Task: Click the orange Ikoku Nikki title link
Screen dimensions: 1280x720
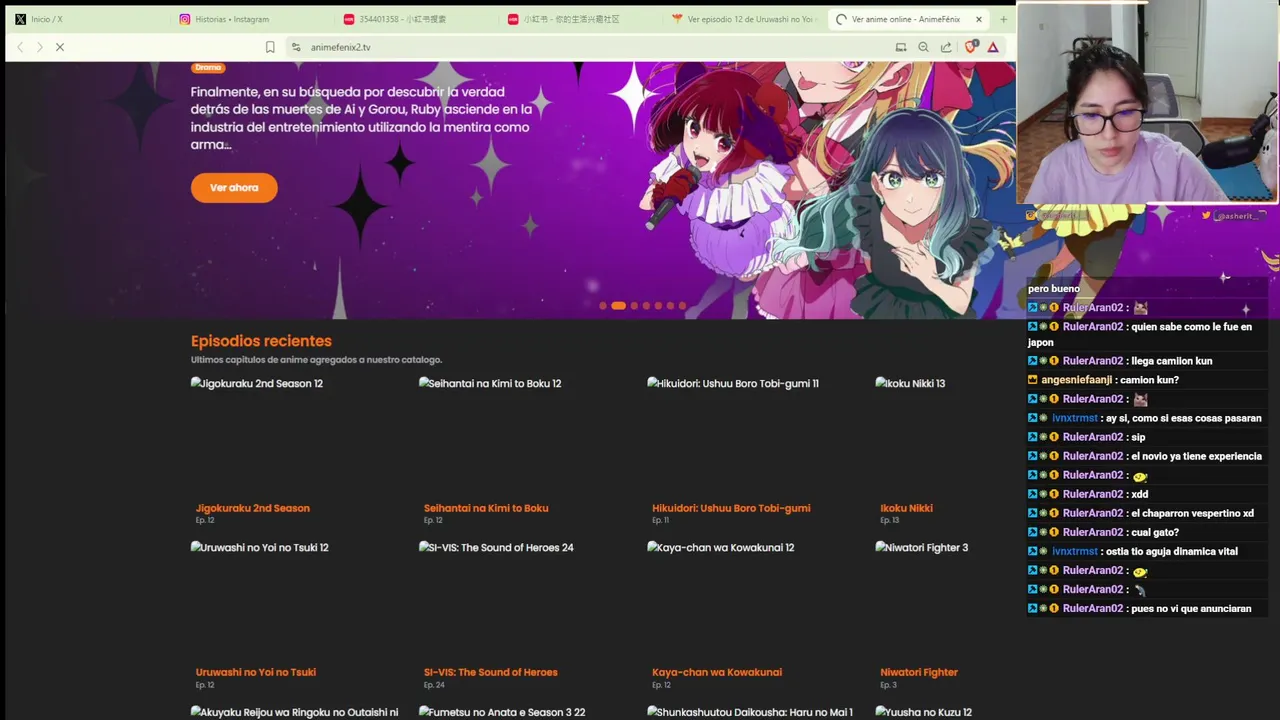Action: coord(906,508)
